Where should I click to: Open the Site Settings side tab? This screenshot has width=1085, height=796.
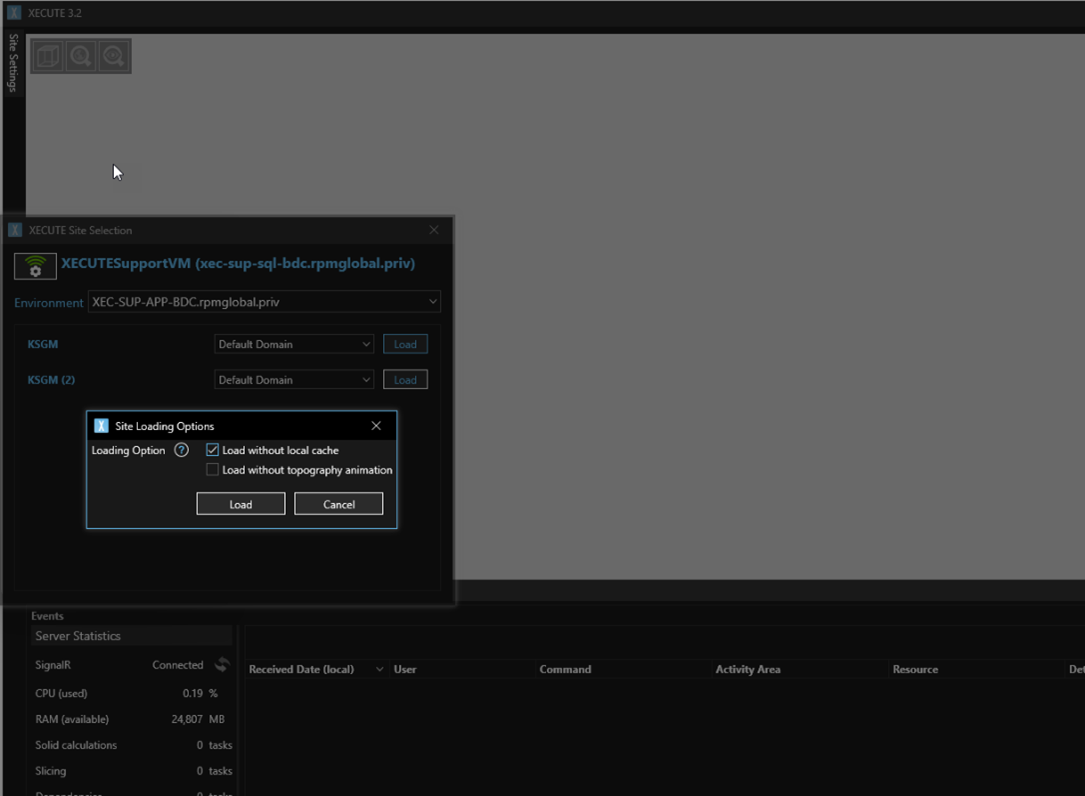click(12, 63)
